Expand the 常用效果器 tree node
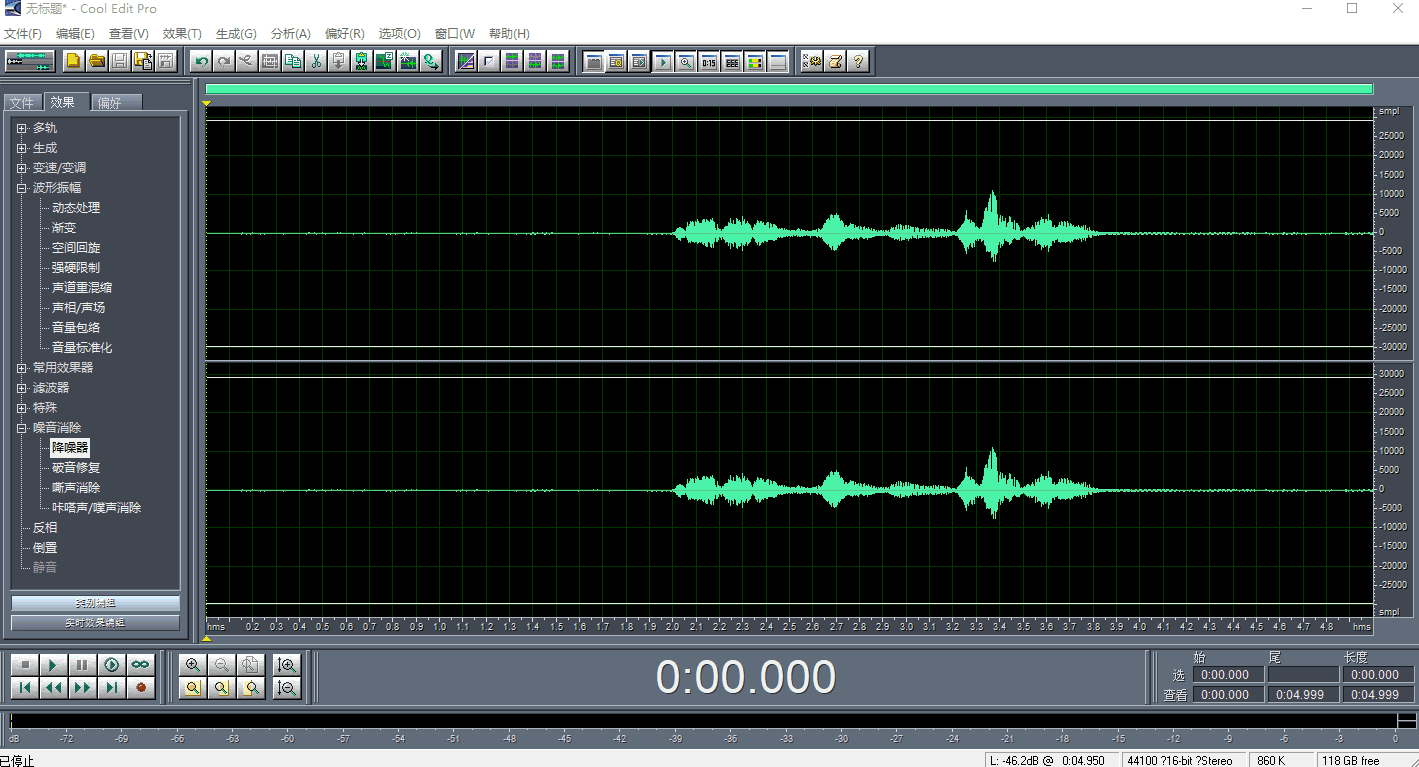 coord(22,368)
